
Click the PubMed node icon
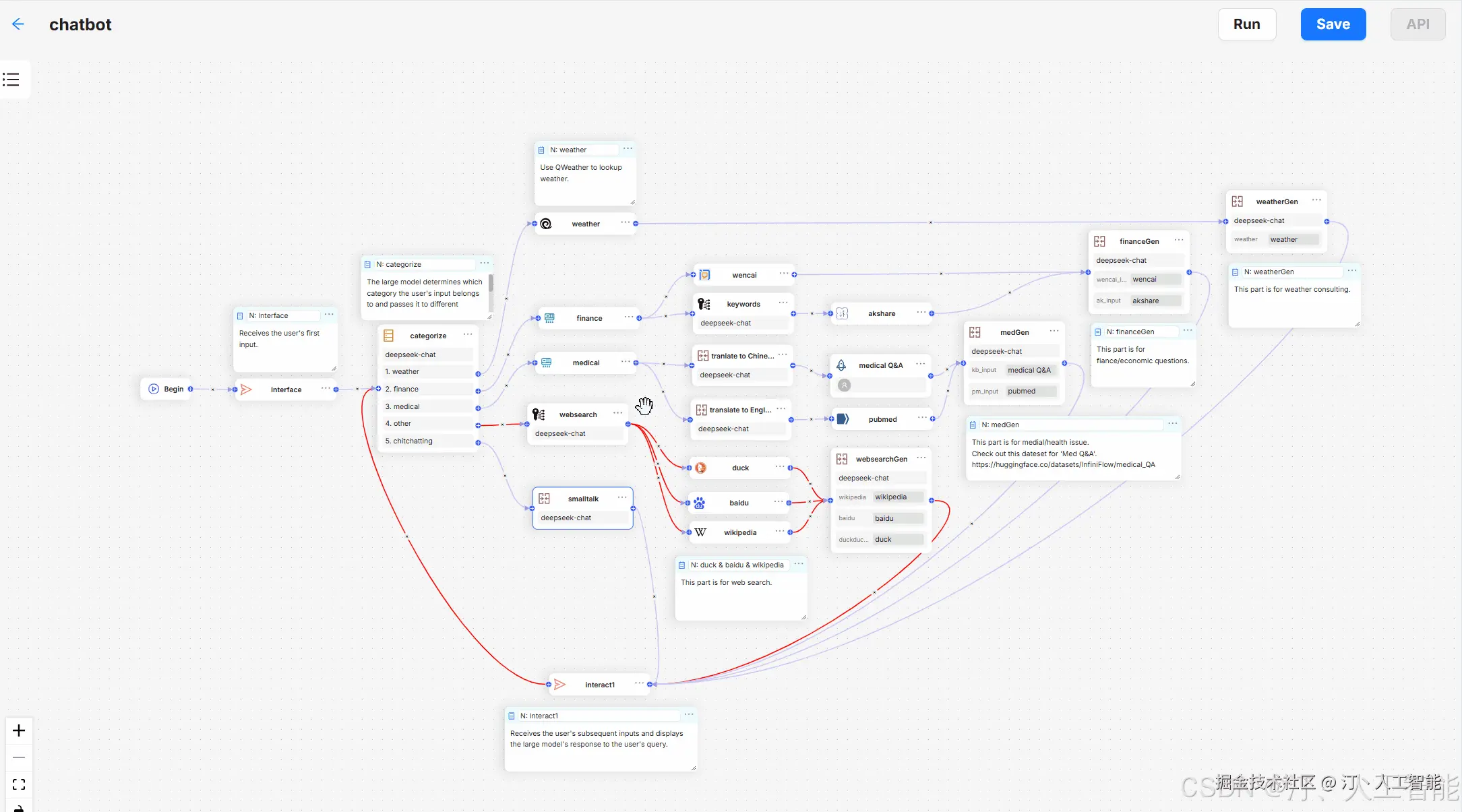(x=843, y=419)
